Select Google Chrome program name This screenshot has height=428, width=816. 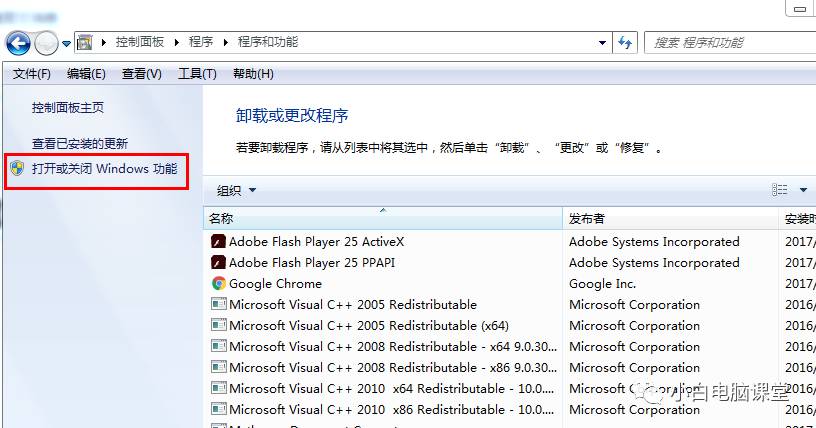(275, 284)
